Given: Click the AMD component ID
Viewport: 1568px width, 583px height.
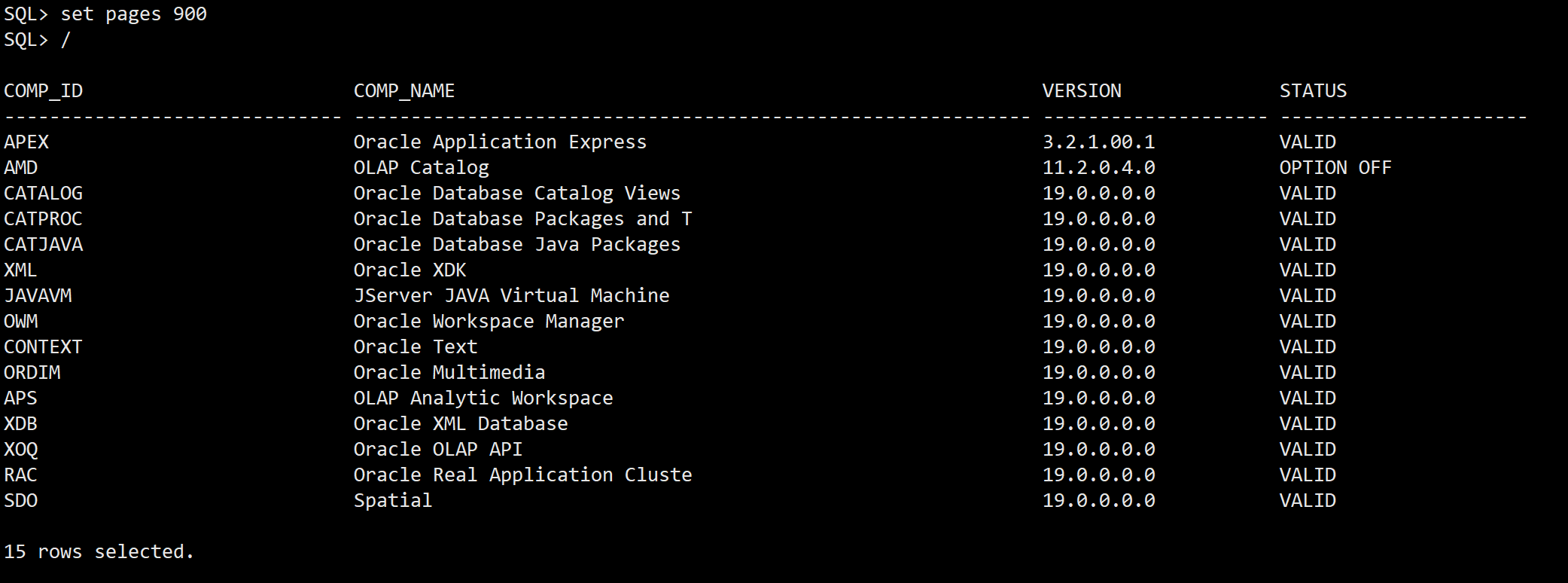Looking at the screenshot, I should coord(21,168).
